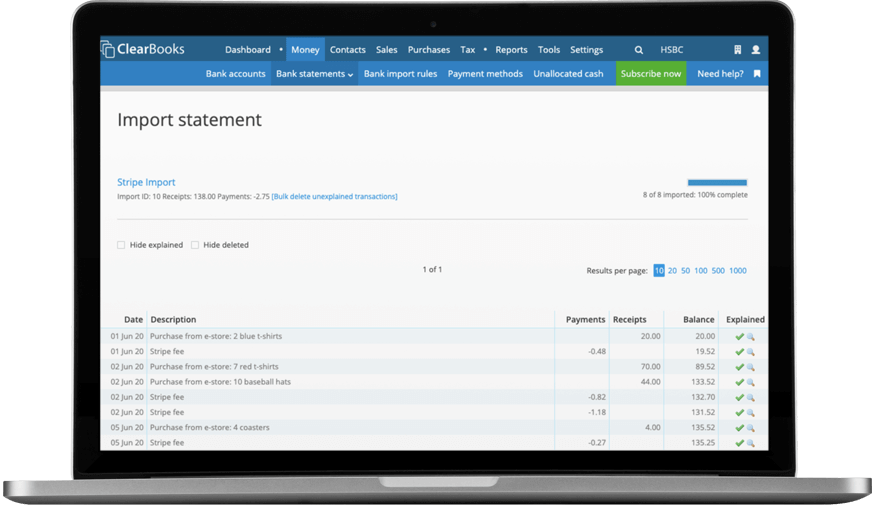This screenshot has height=507, width=874.
Task: Click the building organisation icon in header
Action: pos(737,50)
